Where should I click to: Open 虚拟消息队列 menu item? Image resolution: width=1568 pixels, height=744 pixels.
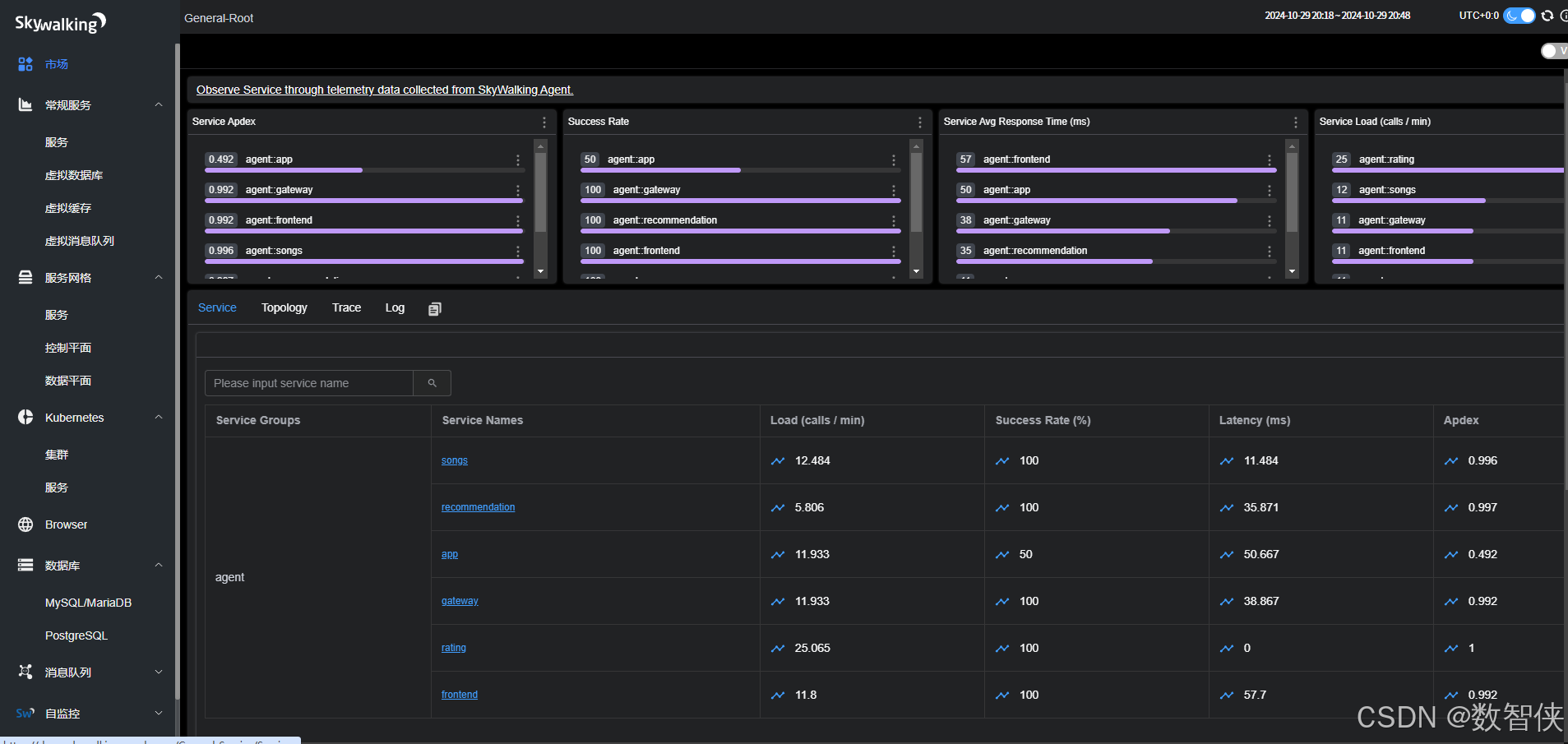click(80, 241)
